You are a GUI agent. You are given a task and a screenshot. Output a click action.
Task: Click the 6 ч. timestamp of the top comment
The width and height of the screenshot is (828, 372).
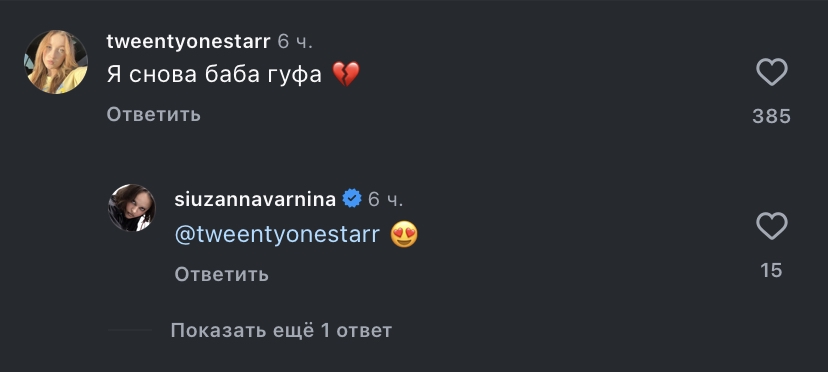click(296, 41)
